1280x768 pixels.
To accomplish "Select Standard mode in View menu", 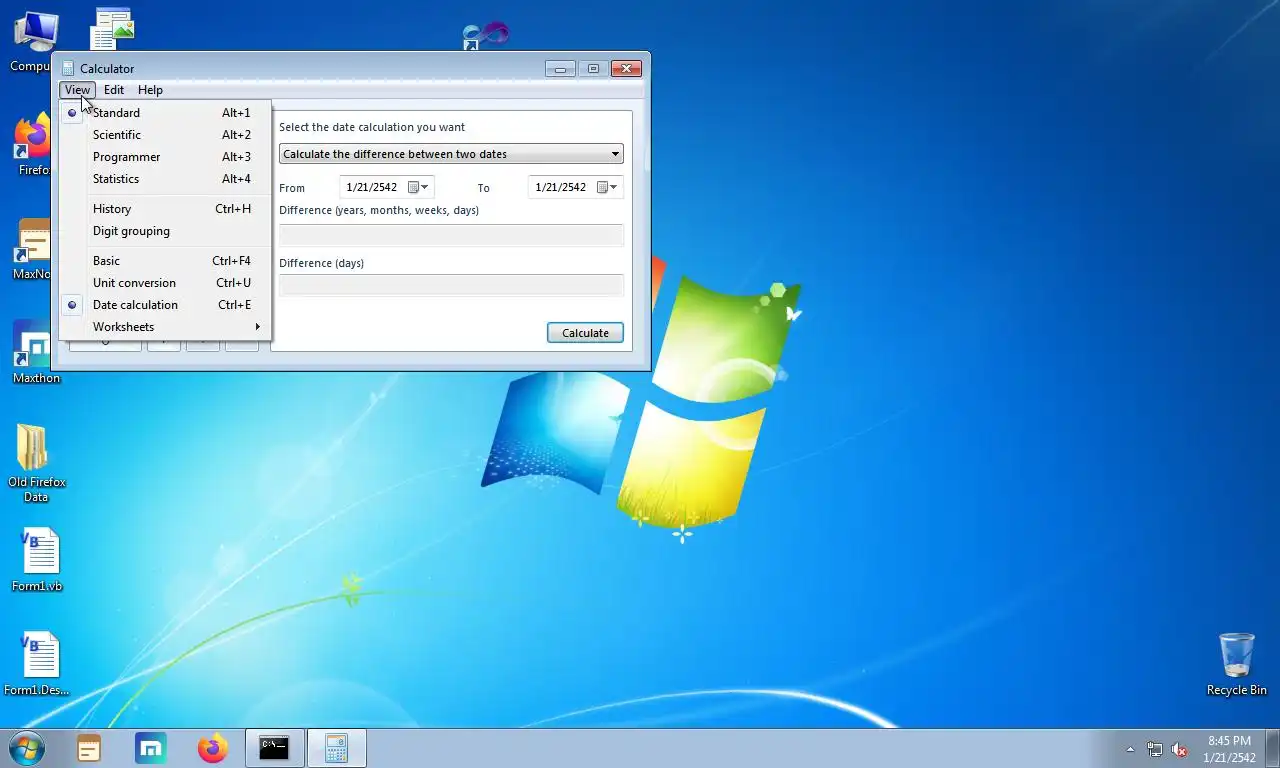I will click(x=165, y=113).
